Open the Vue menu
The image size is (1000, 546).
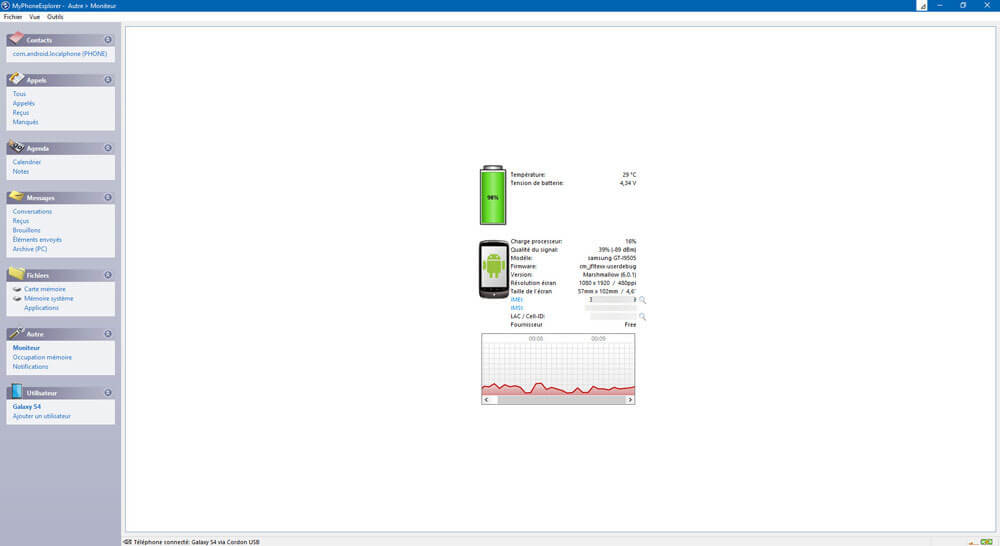click(34, 17)
